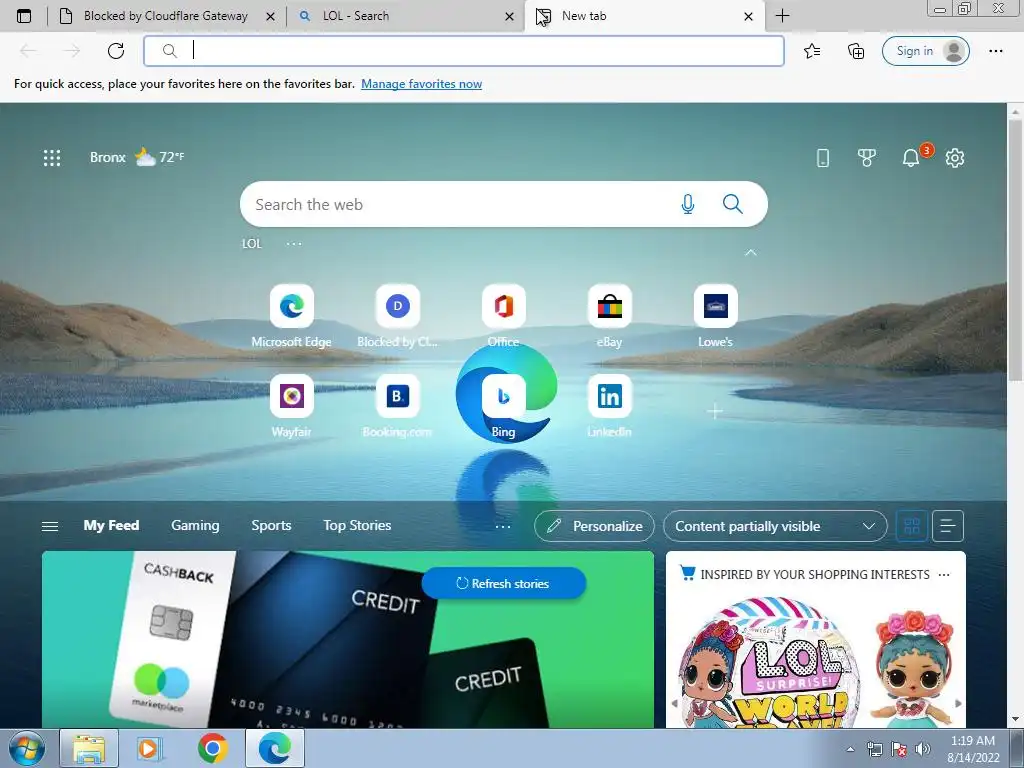Open more options next to LOL search
This screenshot has height=768, width=1024.
coord(294,244)
